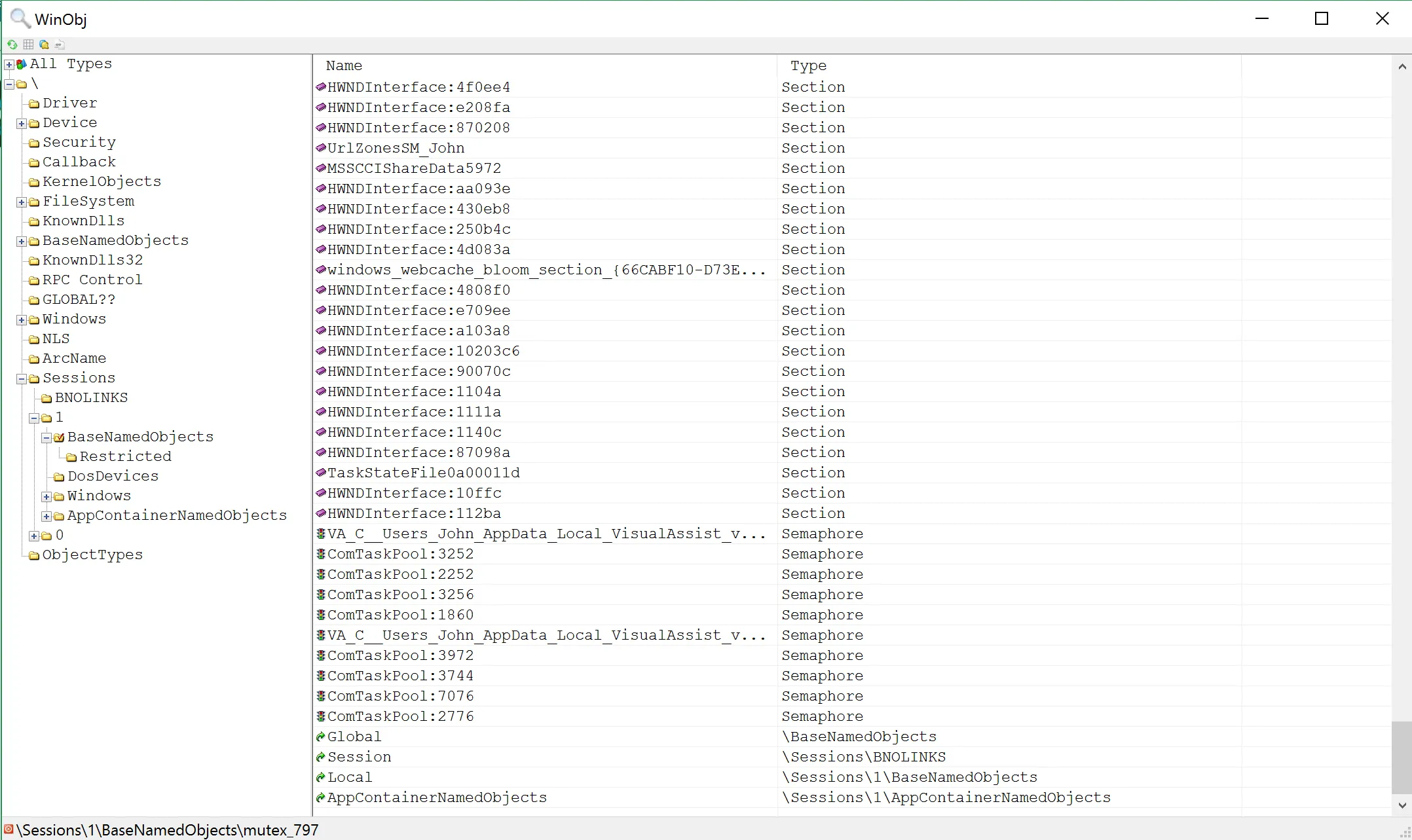Sort by the Type column header
The width and height of the screenshot is (1412, 840).
click(x=808, y=66)
